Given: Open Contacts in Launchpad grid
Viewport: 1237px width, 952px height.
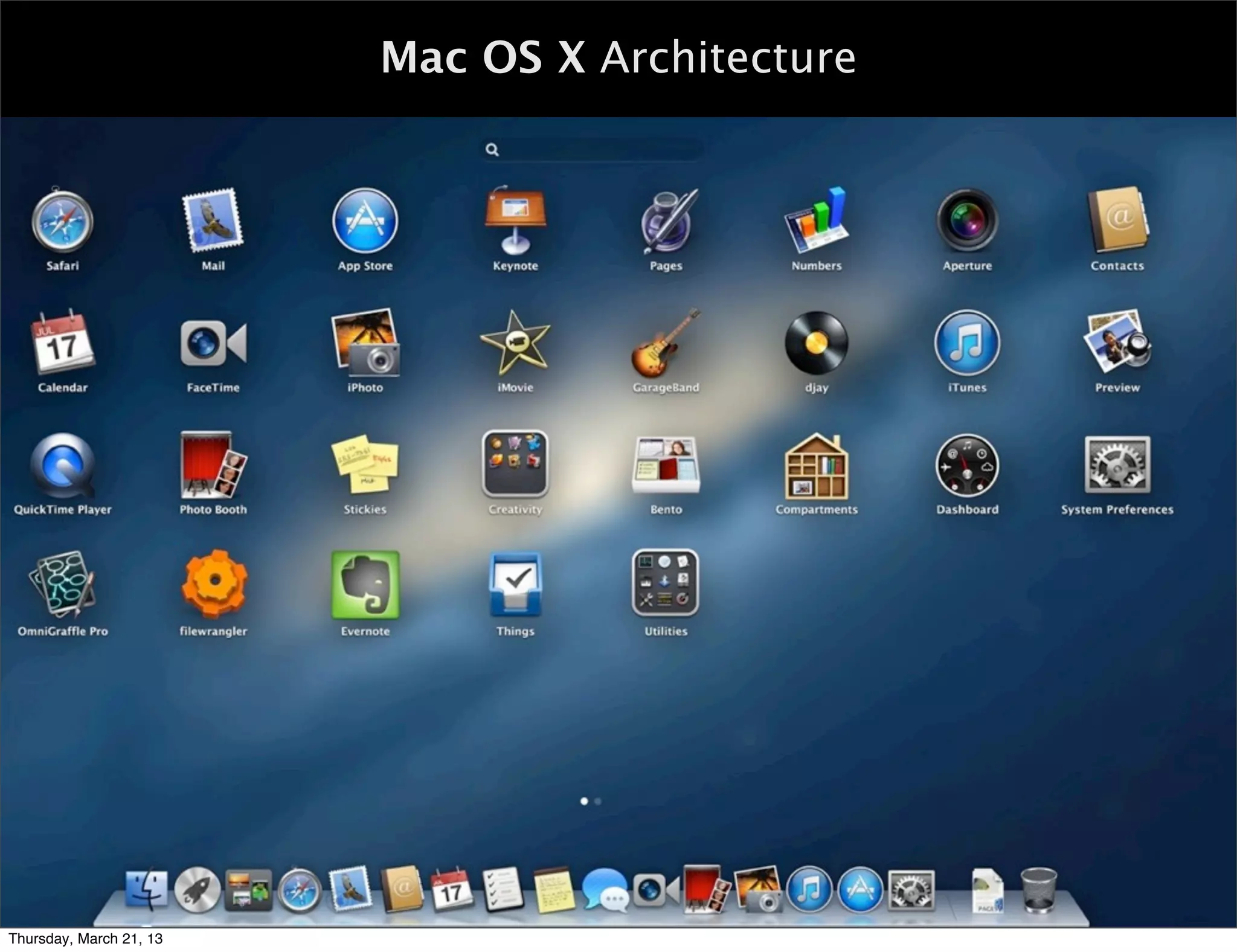Looking at the screenshot, I should 1117,220.
